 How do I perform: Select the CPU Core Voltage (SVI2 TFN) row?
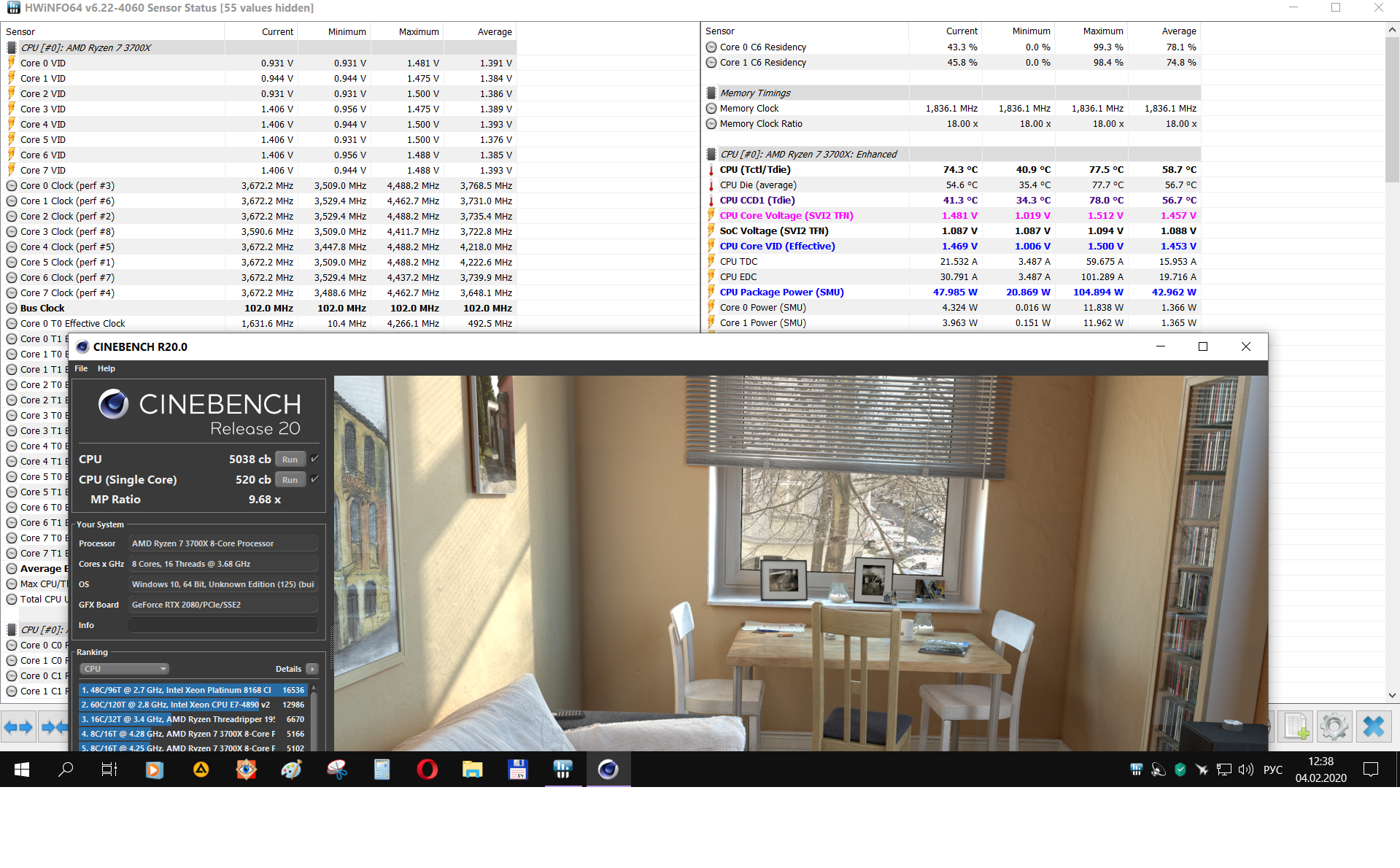click(952, 215)
